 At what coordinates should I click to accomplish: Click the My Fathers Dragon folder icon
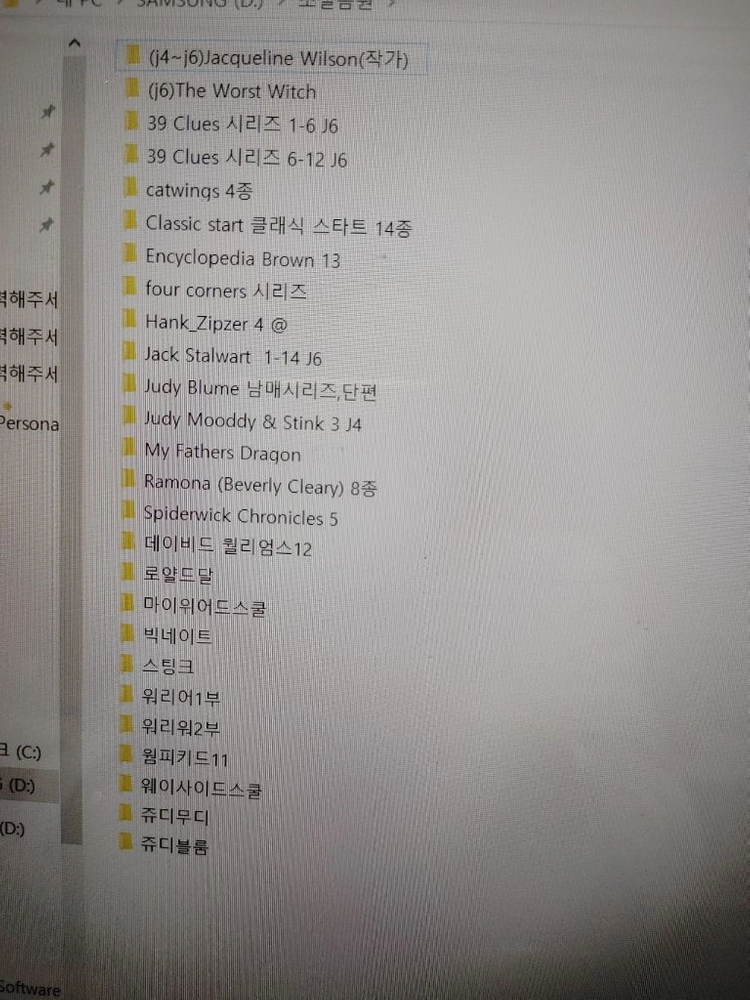tap(128, 448)
